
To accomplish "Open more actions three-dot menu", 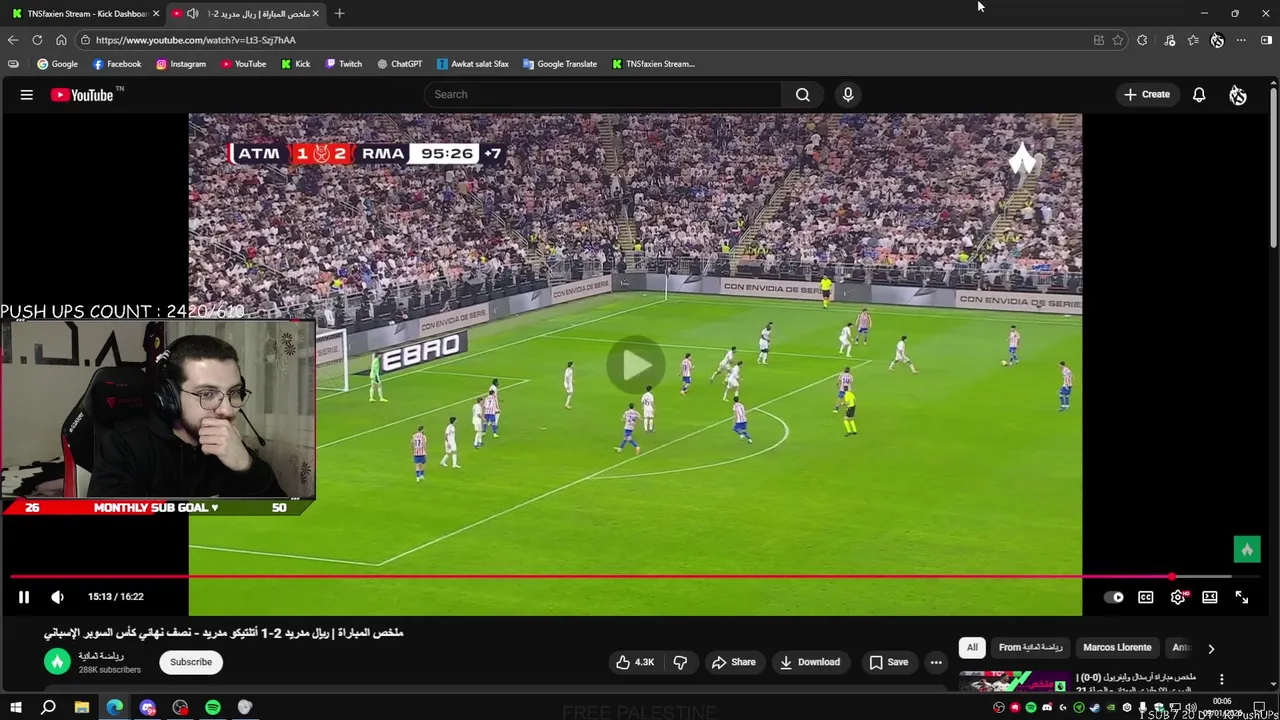I will pyautogui.click(x=936, y=662).
